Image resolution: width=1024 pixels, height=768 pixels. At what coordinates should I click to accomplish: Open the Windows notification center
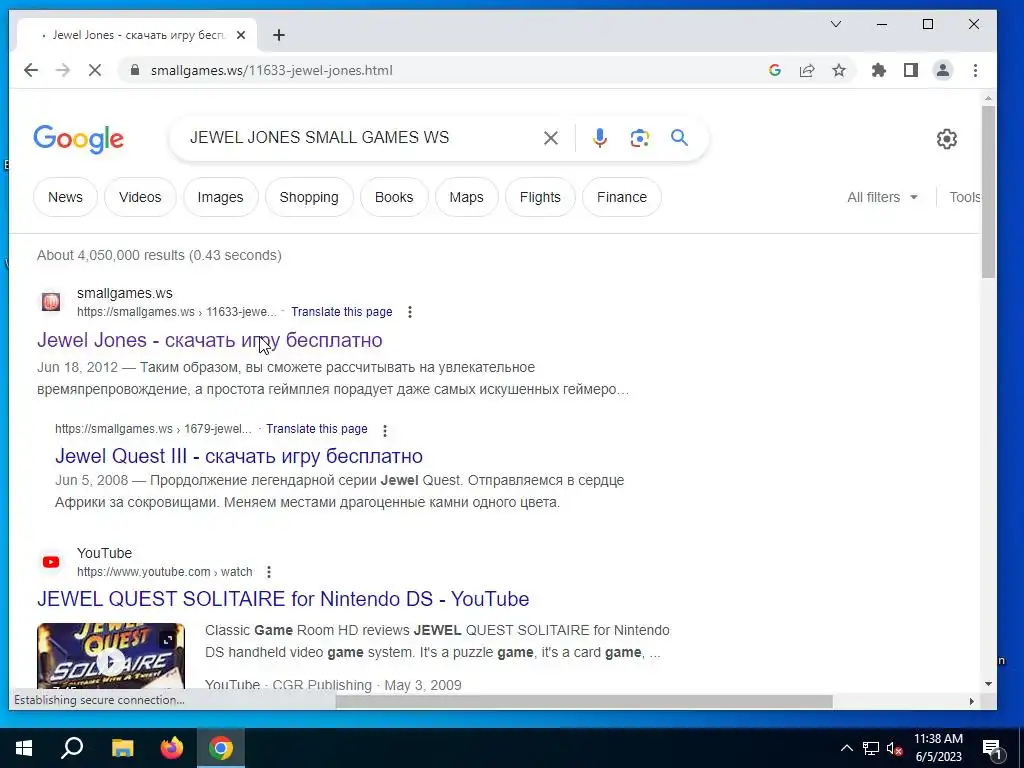(x=992, y=748)
